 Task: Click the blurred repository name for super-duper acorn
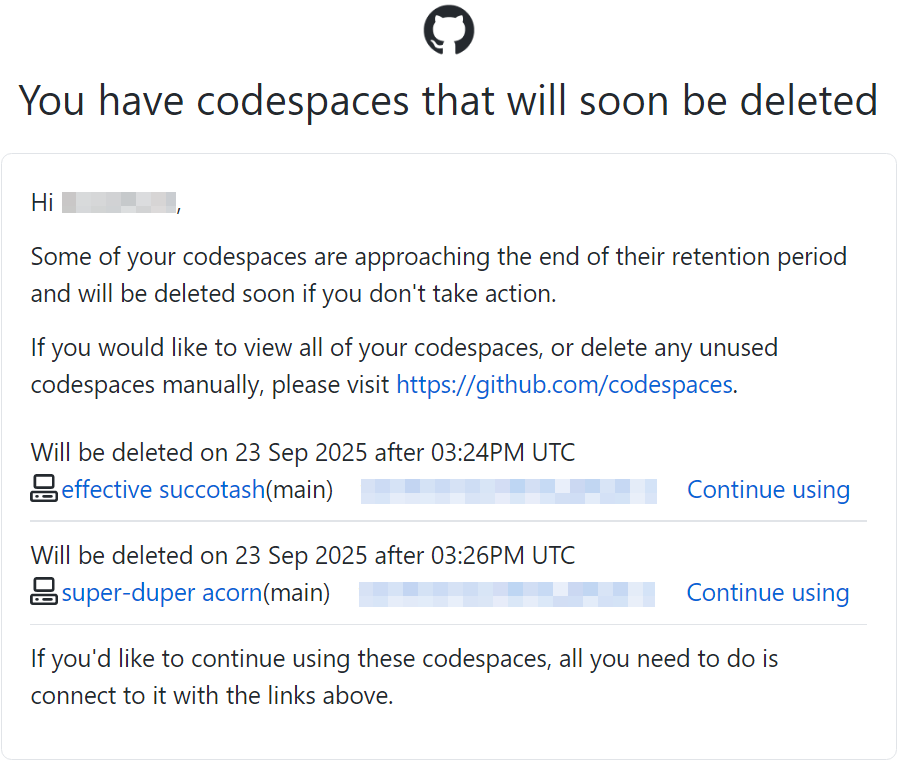[506, 594]
